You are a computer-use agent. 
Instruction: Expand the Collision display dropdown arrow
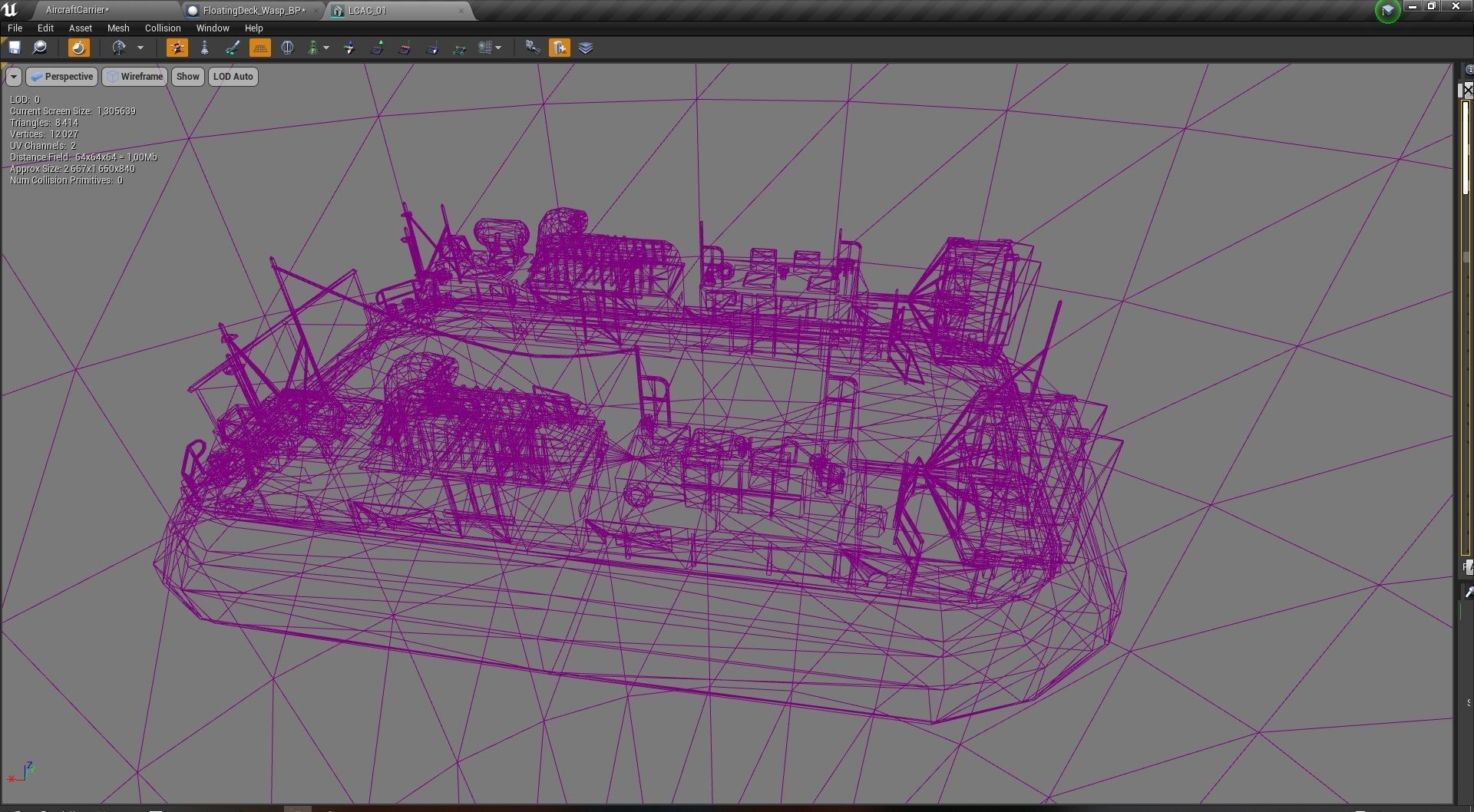click(326, 48)
